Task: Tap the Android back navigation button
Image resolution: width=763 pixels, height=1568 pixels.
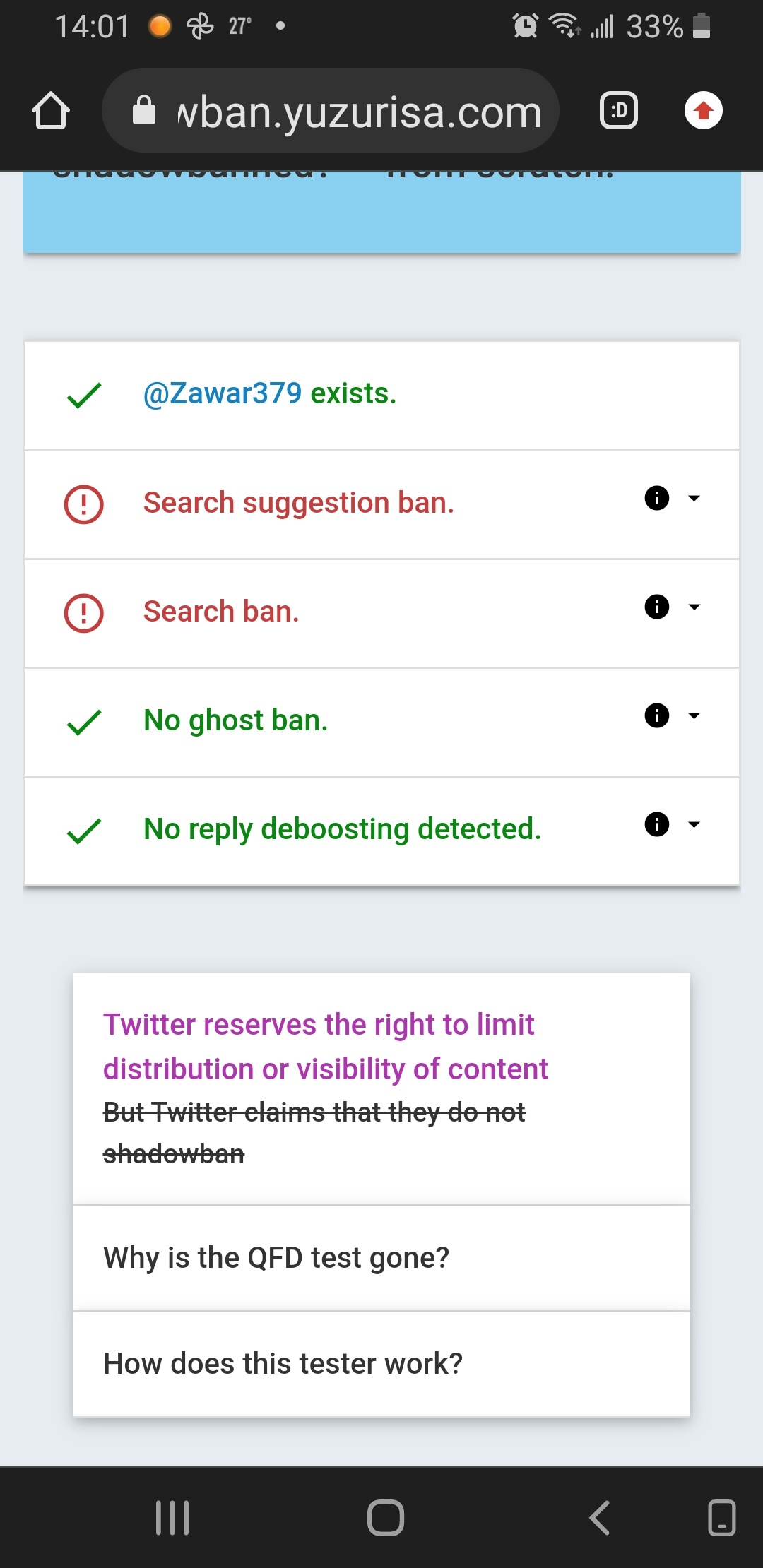Action: [600, 1517]
